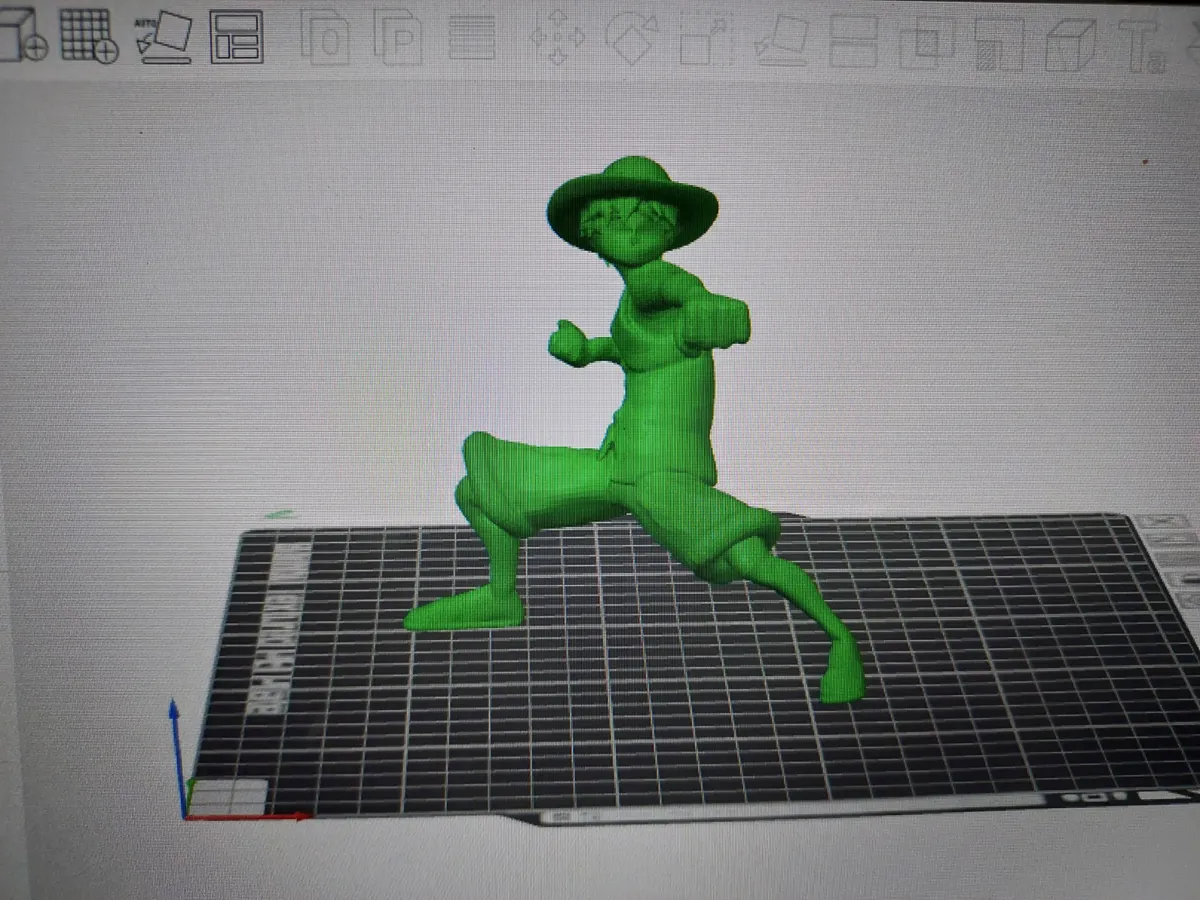Open the Mesh boolean tool

coord(927,45)
